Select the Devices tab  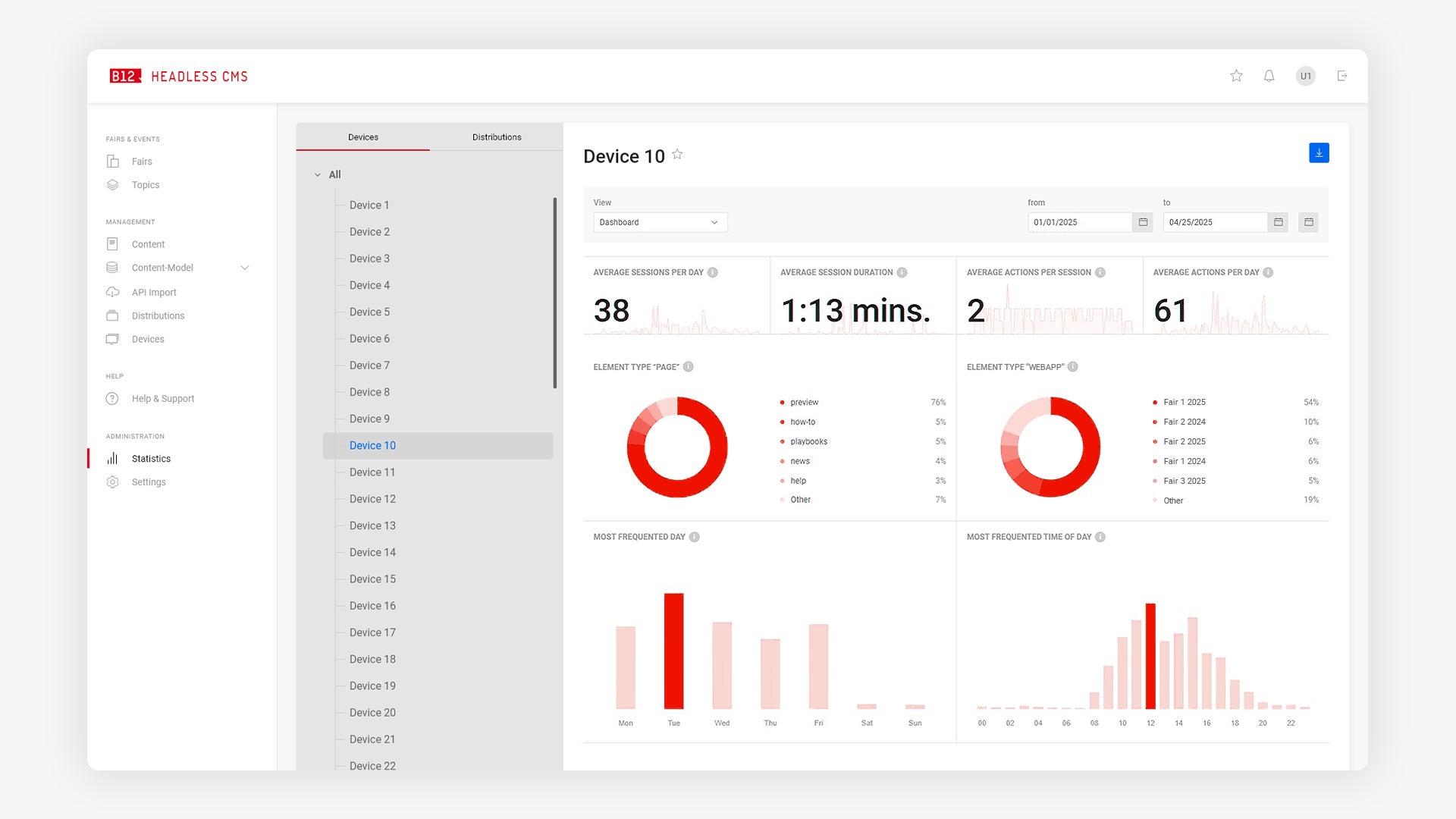(x=363, y=137)
